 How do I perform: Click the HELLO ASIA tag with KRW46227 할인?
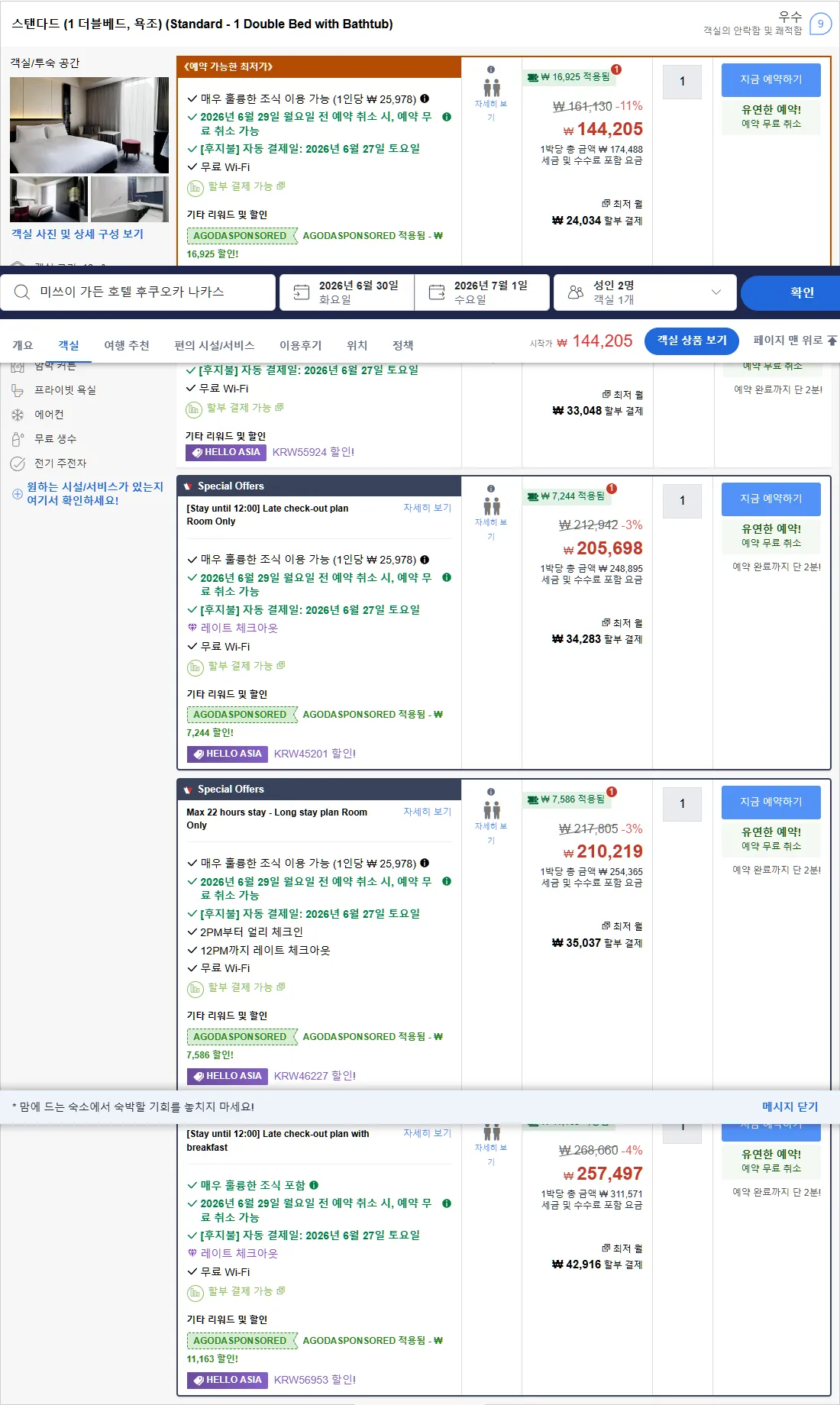(228, 1076)
